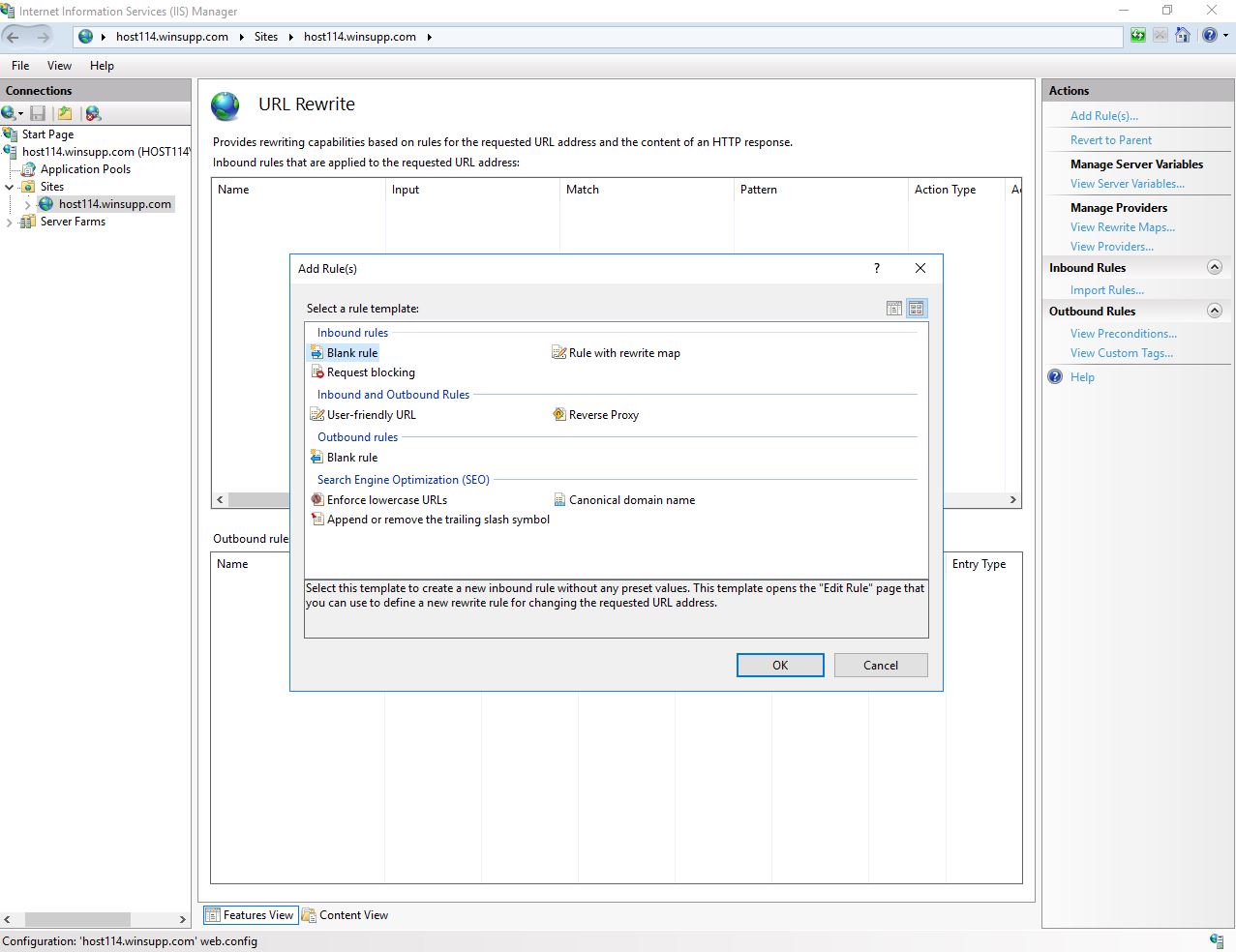Open View Rewrite Maps... link
The image size is (1236, 952).
tap(1123, 227)
